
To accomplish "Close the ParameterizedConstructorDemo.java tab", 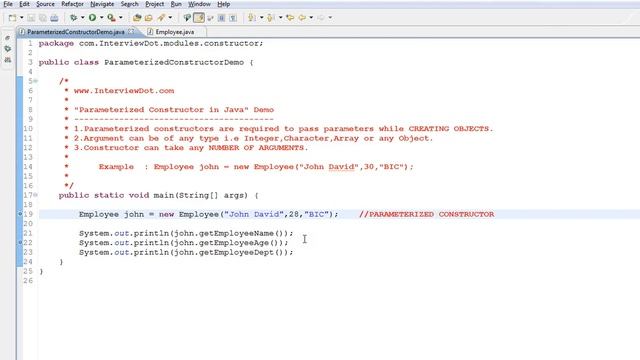I will pyautogui.click(x=131, y=31).
